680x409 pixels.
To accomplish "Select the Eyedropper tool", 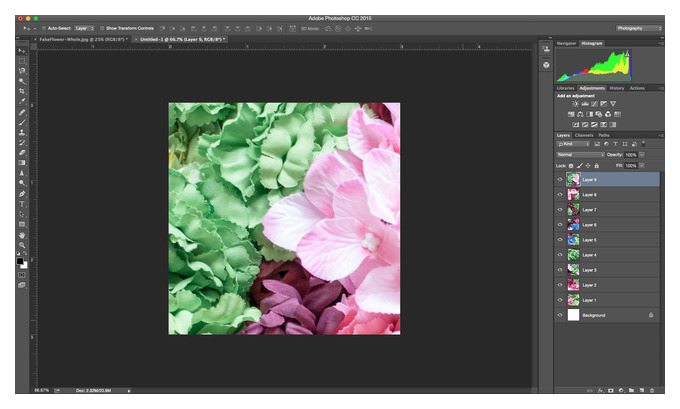I will pyautogui.click(x=22, y=101).
